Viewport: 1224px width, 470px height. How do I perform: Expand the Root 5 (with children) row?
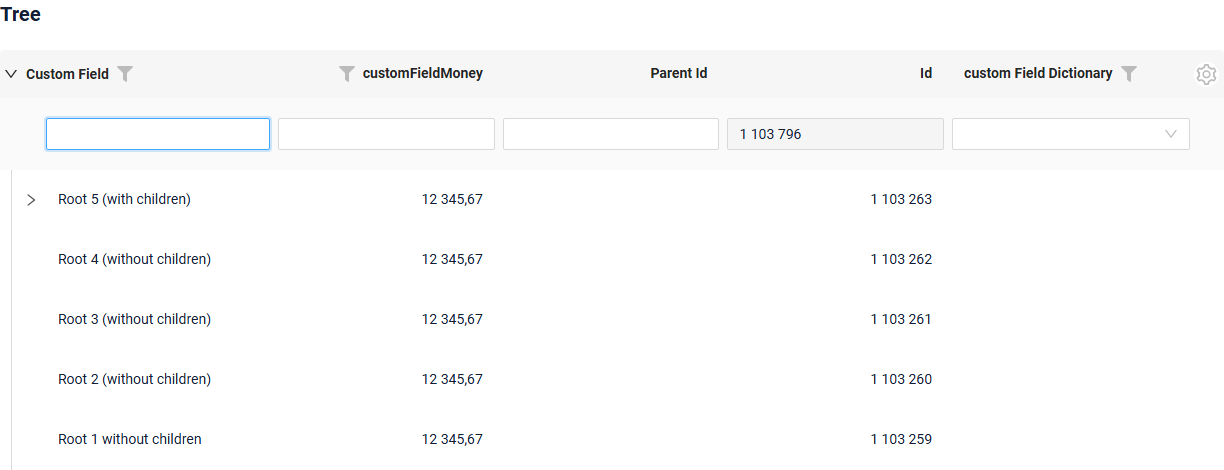[31, 200]
